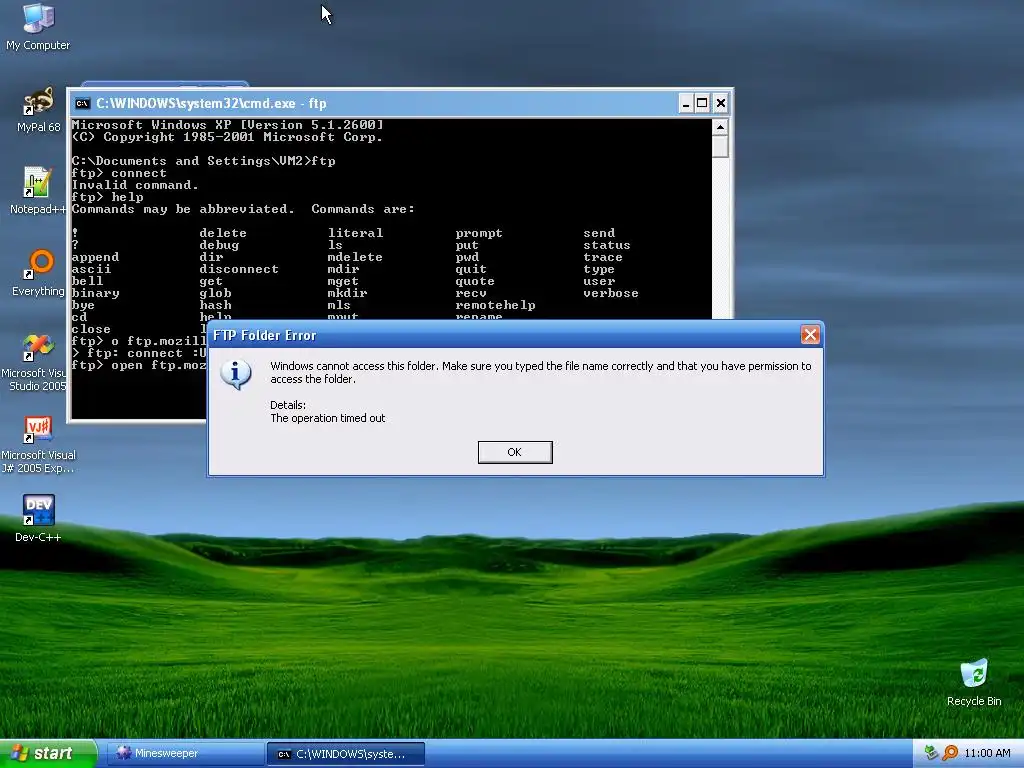
Task: Open the cmd.exe window system menu icon
Action: [82, 103]
